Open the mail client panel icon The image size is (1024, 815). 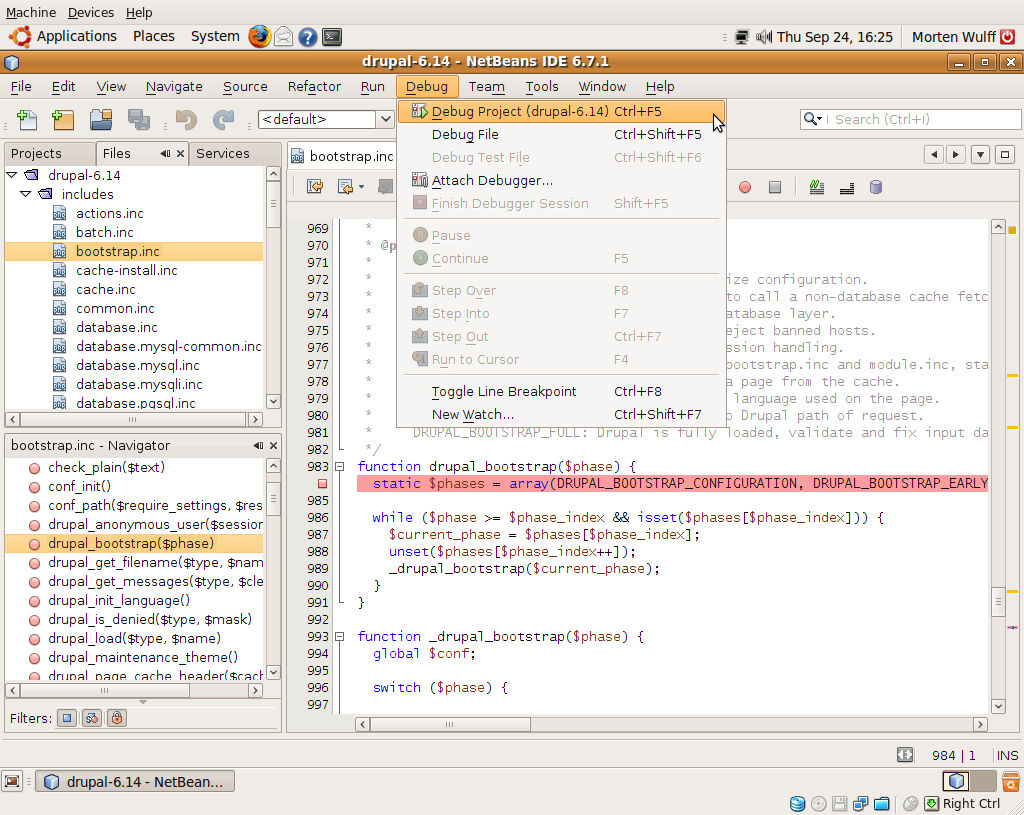(x=283, y=37)
